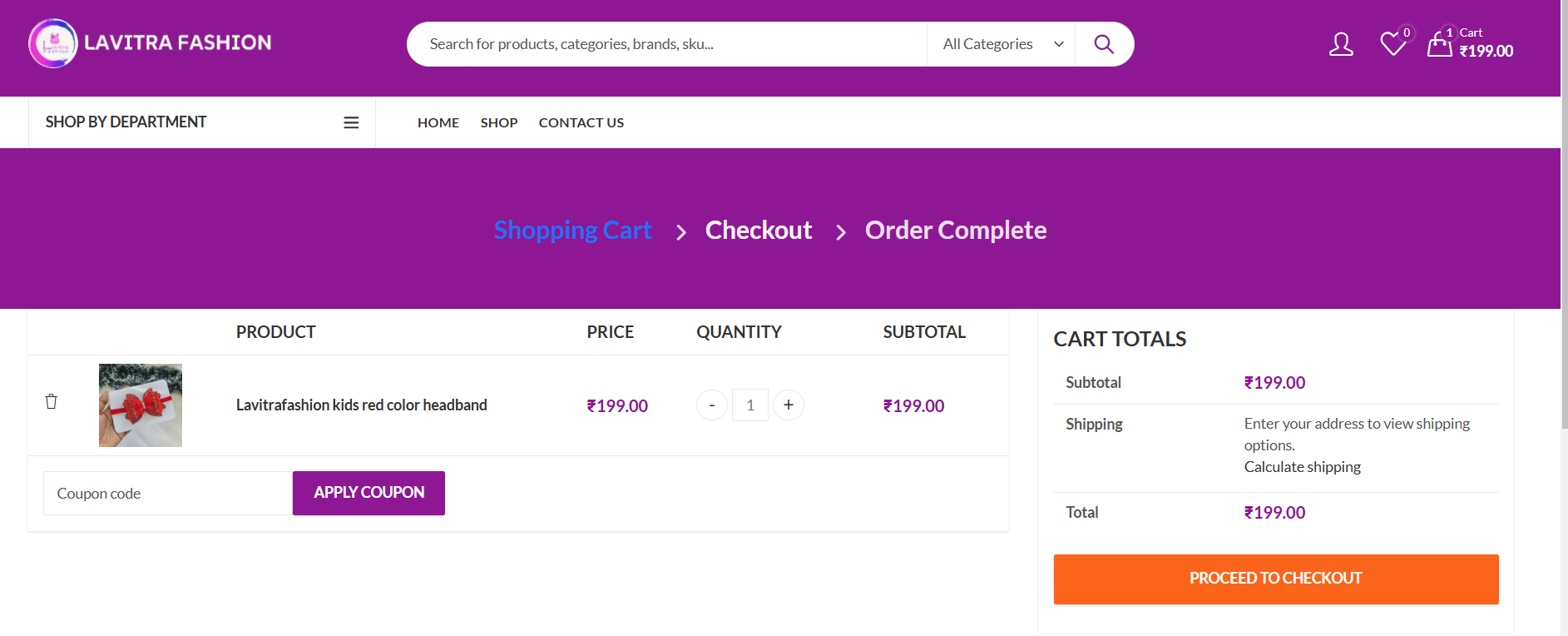The image size is (1568, 636).
Task: Remove headband using the trash icon
Action: (x=51, y=401)
